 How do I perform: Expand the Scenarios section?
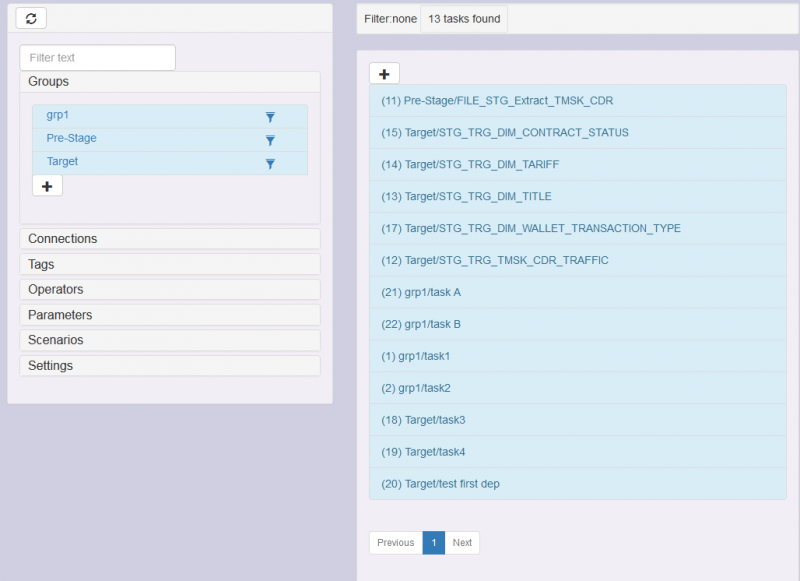click(170, 340)
